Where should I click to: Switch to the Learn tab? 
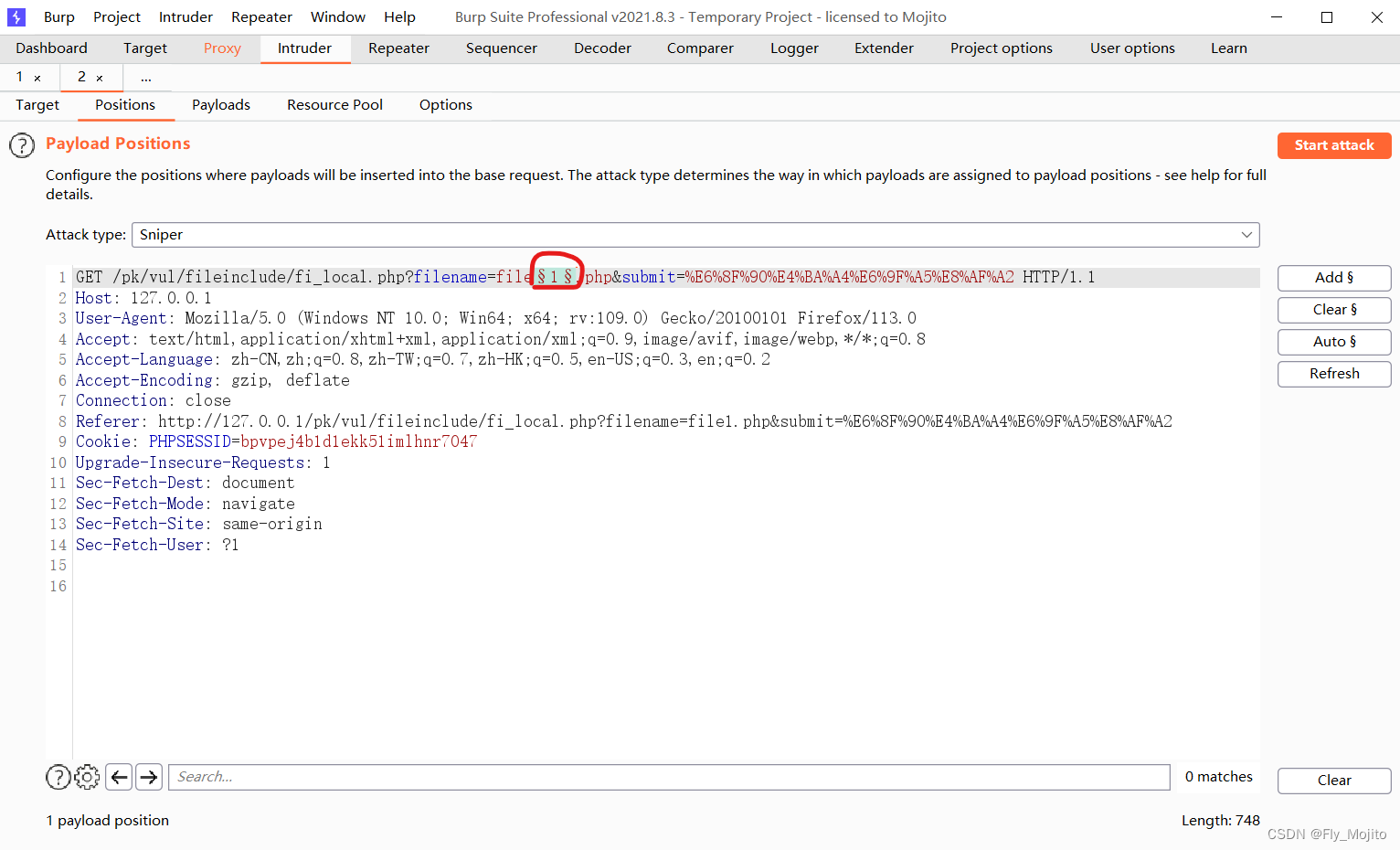pyautogui.click(x=1229, y=48)
